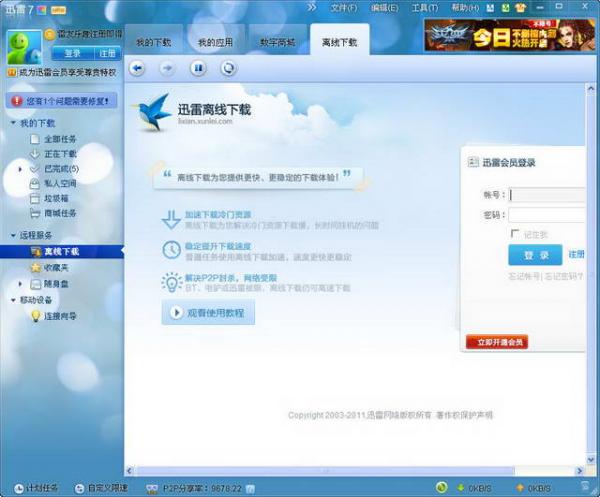Click the horizontal scrollbar left arrow
600x497 pixels.
[129, 471]
